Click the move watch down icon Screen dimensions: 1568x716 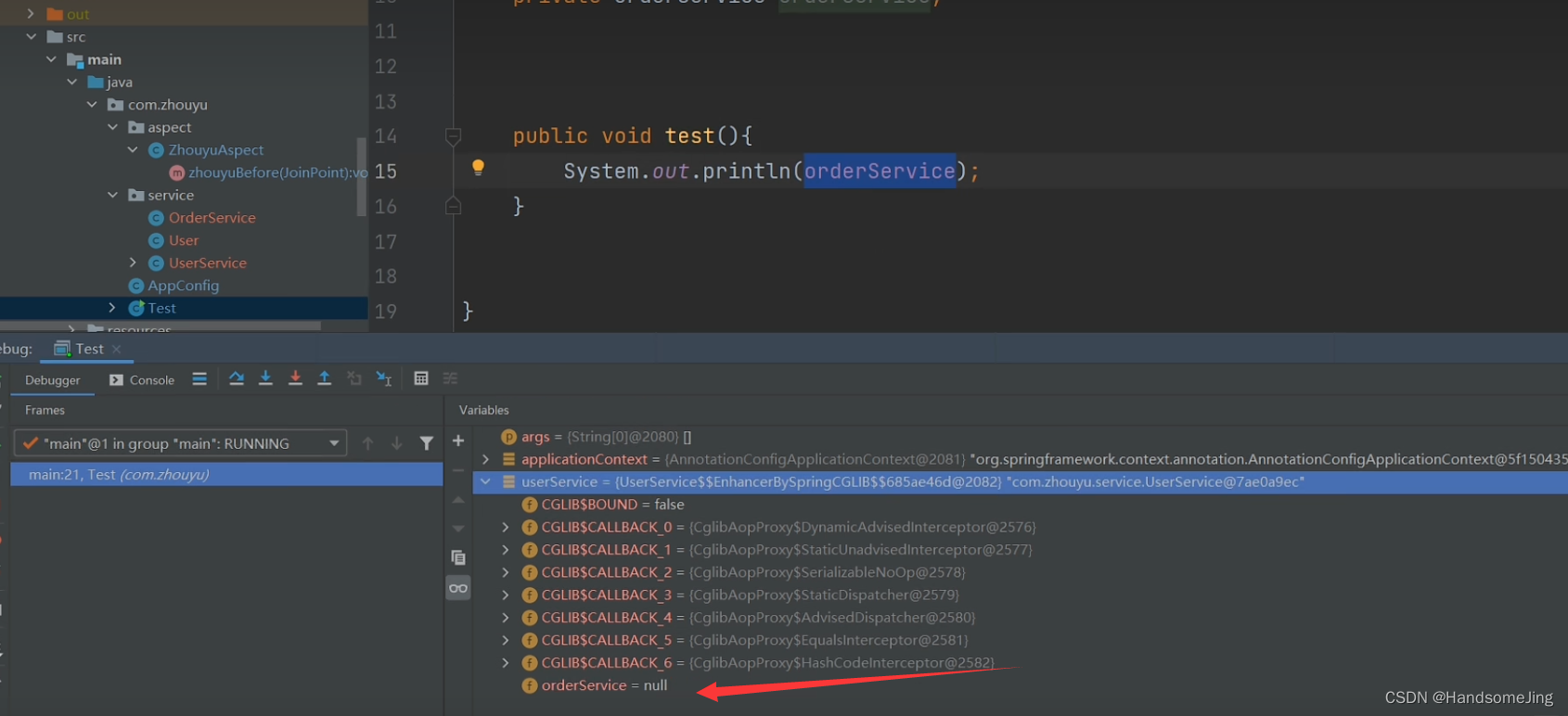[x=458, y=529]
